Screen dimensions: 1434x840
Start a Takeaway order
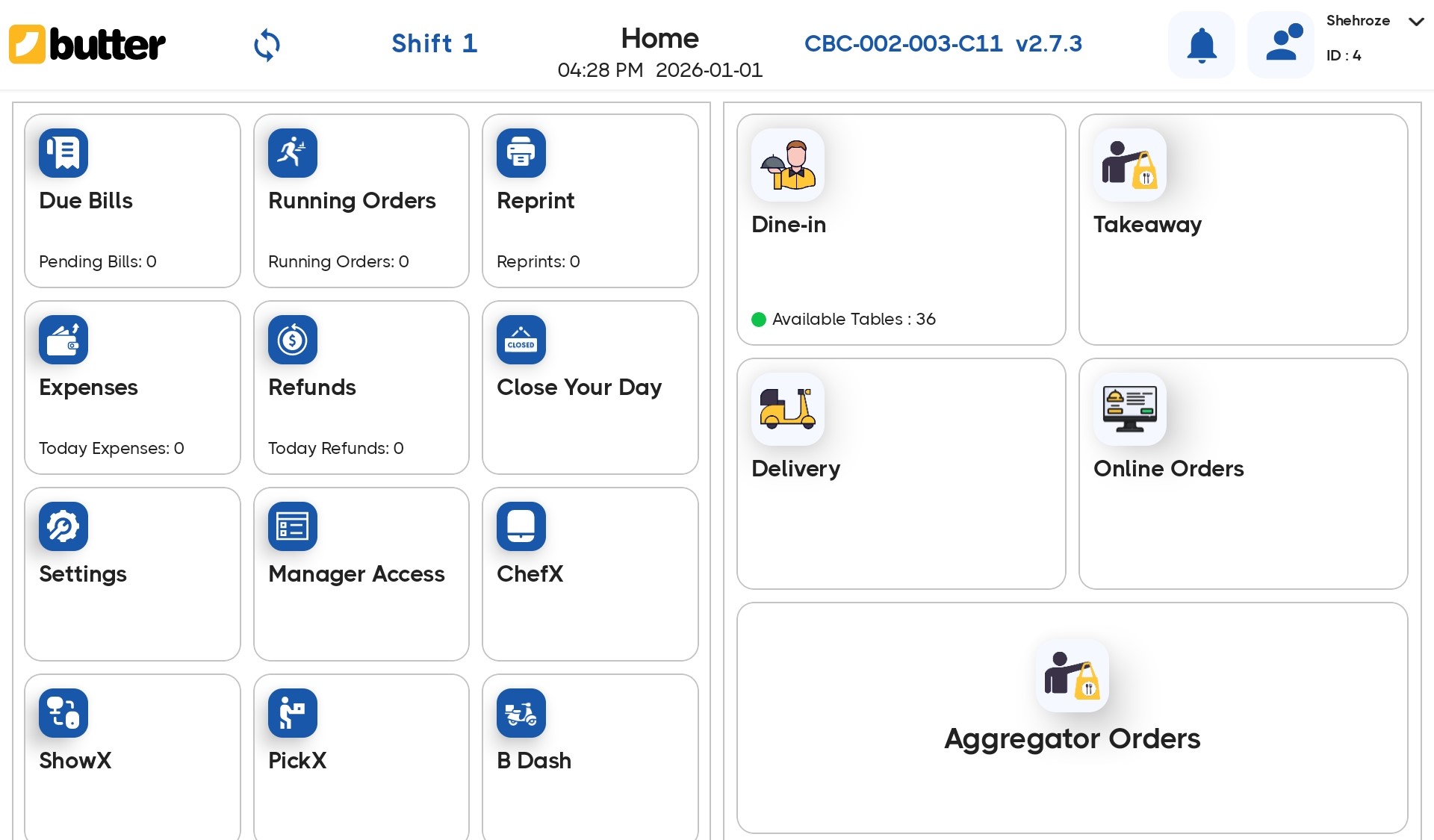[x=1243, y=229]
